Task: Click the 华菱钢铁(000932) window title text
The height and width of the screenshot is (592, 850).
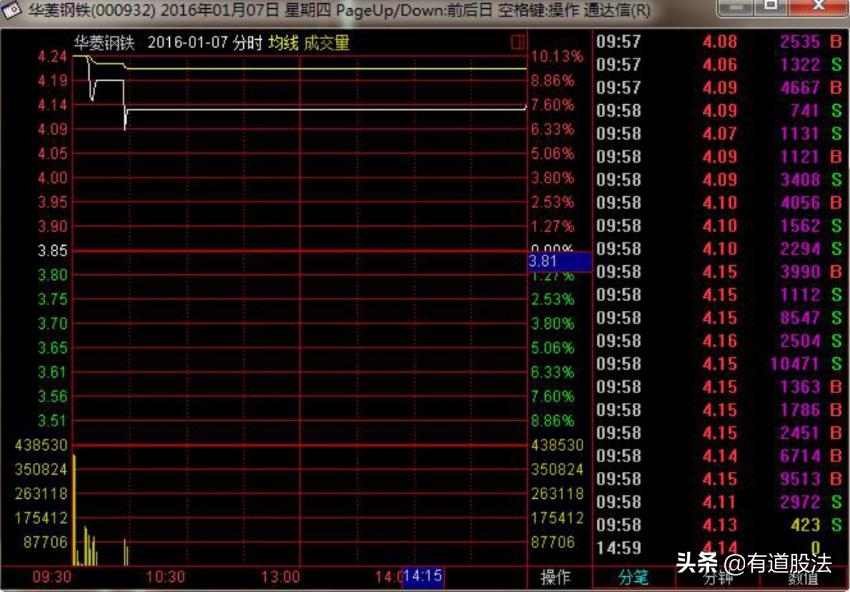Action: tap(92, 10)
